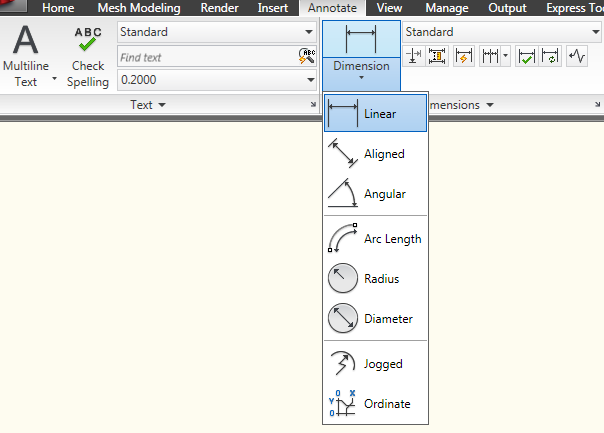604x433 pixels.
Task: Start the Quick Dimension tool
Action: [463, 56]
